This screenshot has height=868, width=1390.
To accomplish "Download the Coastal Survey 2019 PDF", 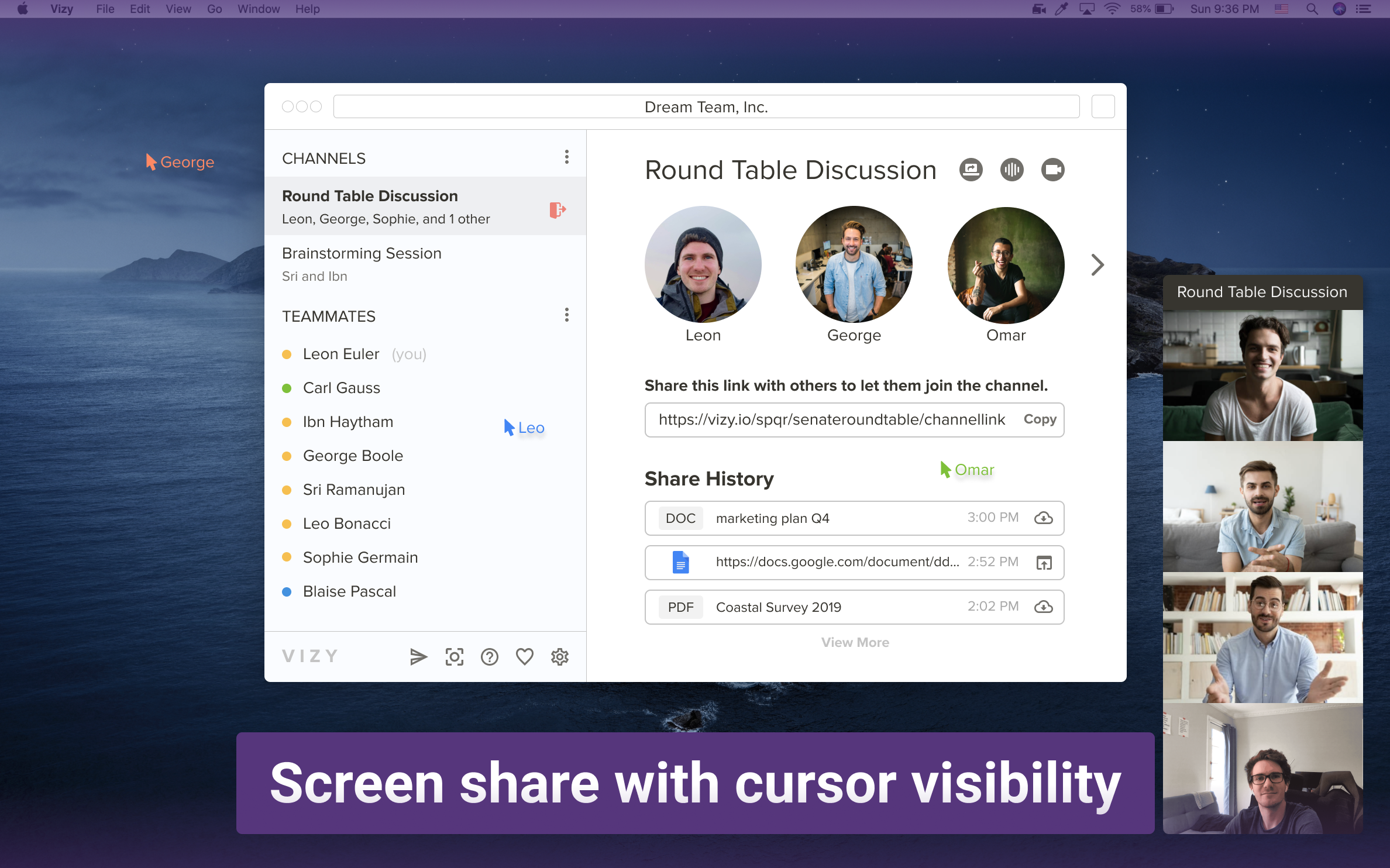I will [1043, 607].
